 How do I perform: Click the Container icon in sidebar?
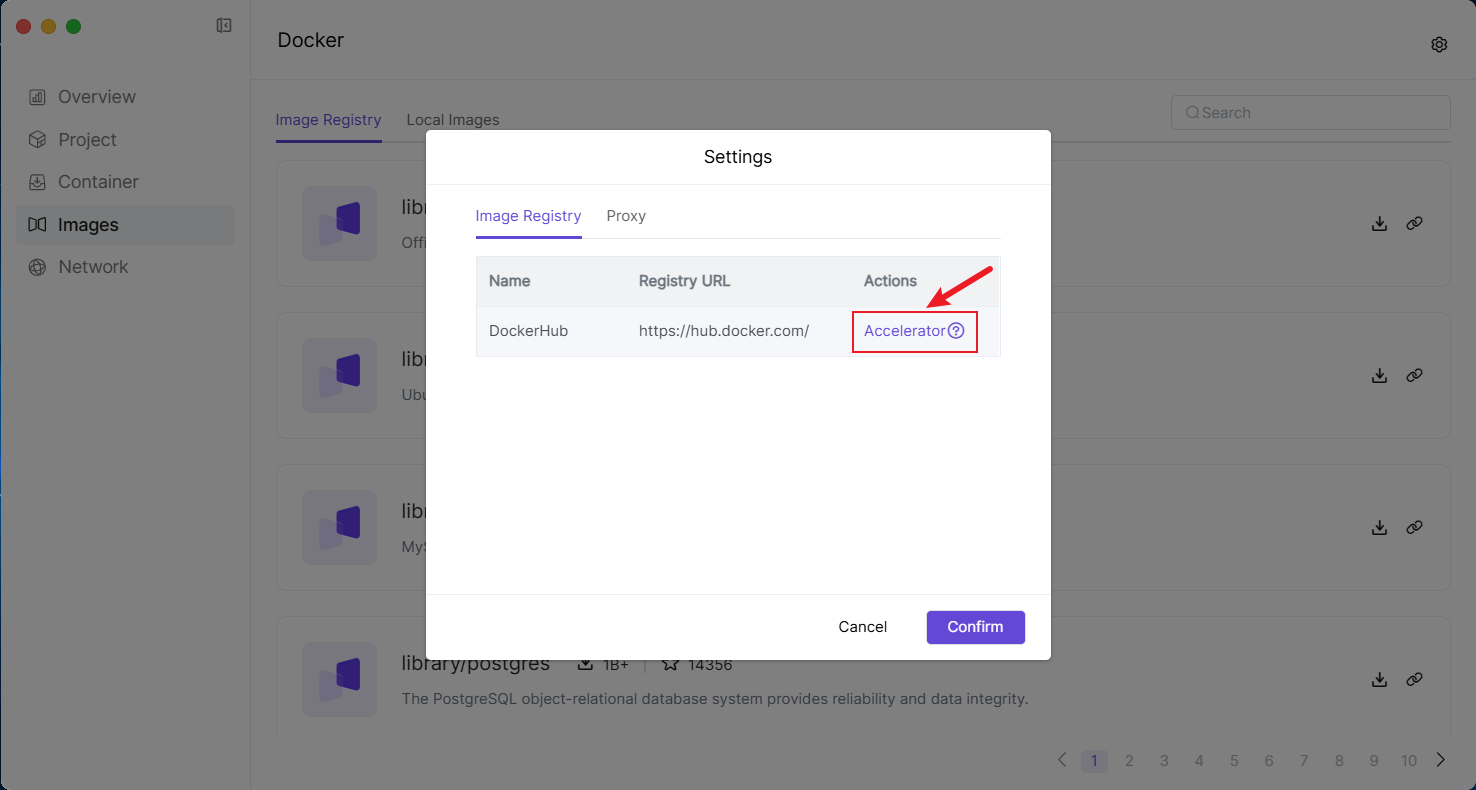37,182
